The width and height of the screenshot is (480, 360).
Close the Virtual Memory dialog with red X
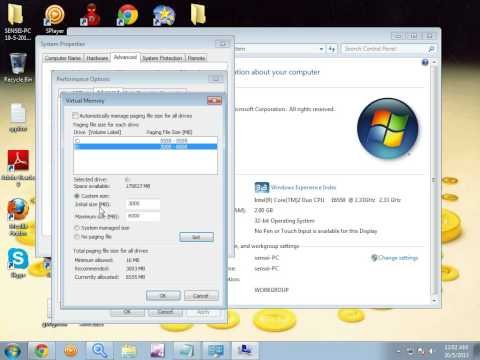(x=214, y=100)
